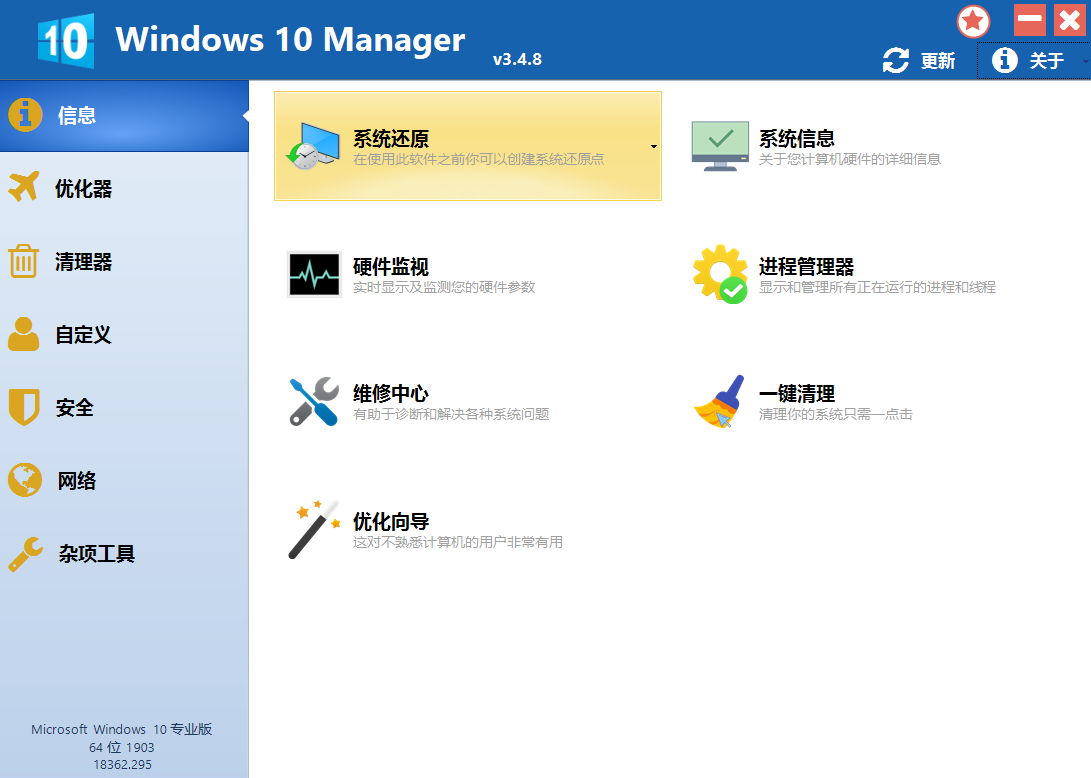
Task: Open the 安全 section
Action: point(125,408)
